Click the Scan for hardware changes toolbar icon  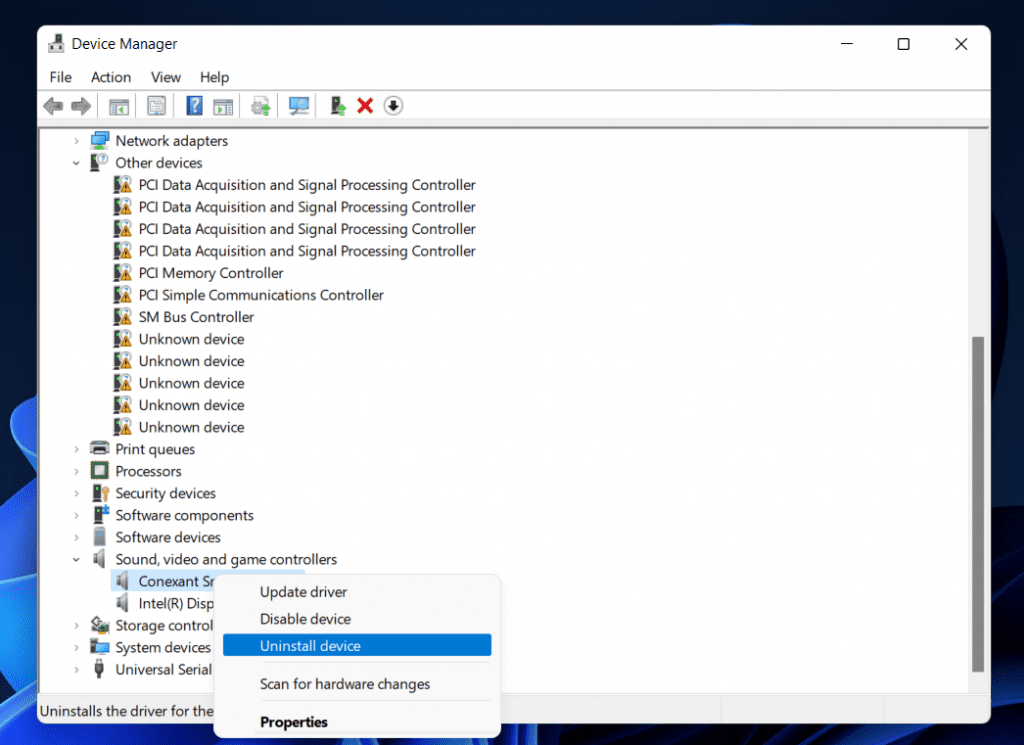tap(298, 105)
